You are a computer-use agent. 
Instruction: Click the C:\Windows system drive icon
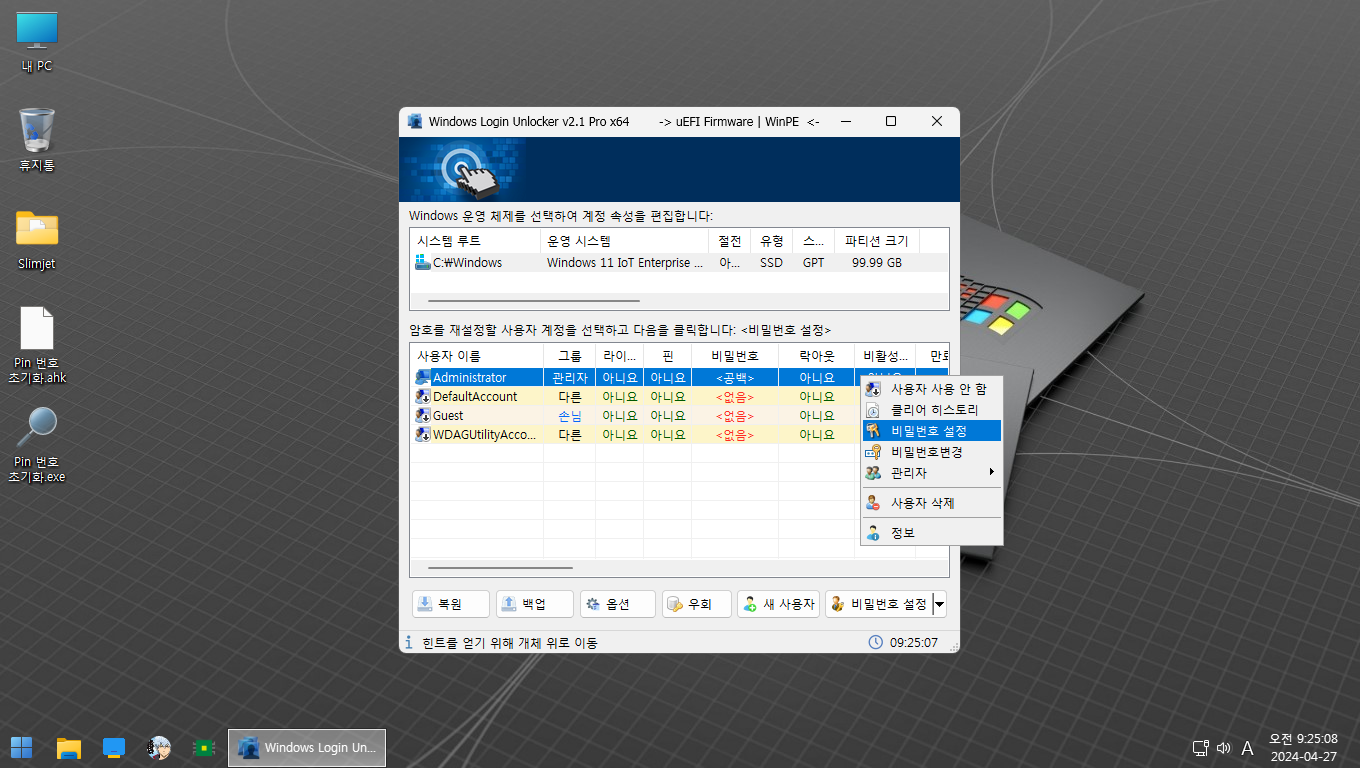tap(423, 262)
